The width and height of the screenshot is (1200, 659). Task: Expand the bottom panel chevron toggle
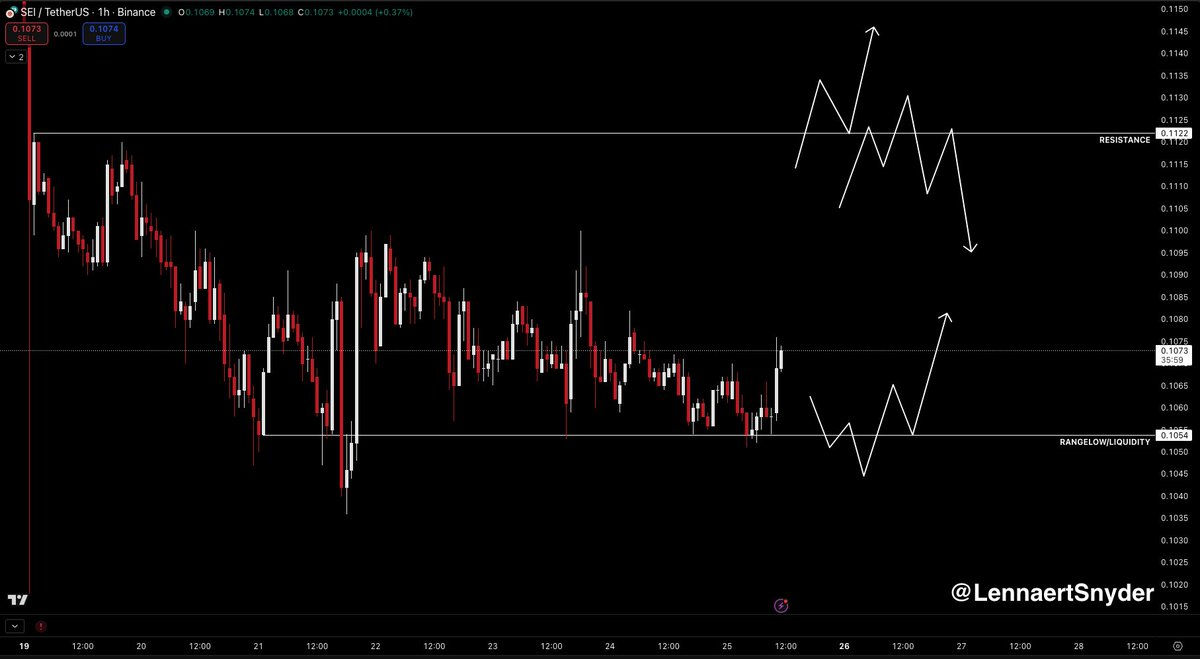(15, 626)
